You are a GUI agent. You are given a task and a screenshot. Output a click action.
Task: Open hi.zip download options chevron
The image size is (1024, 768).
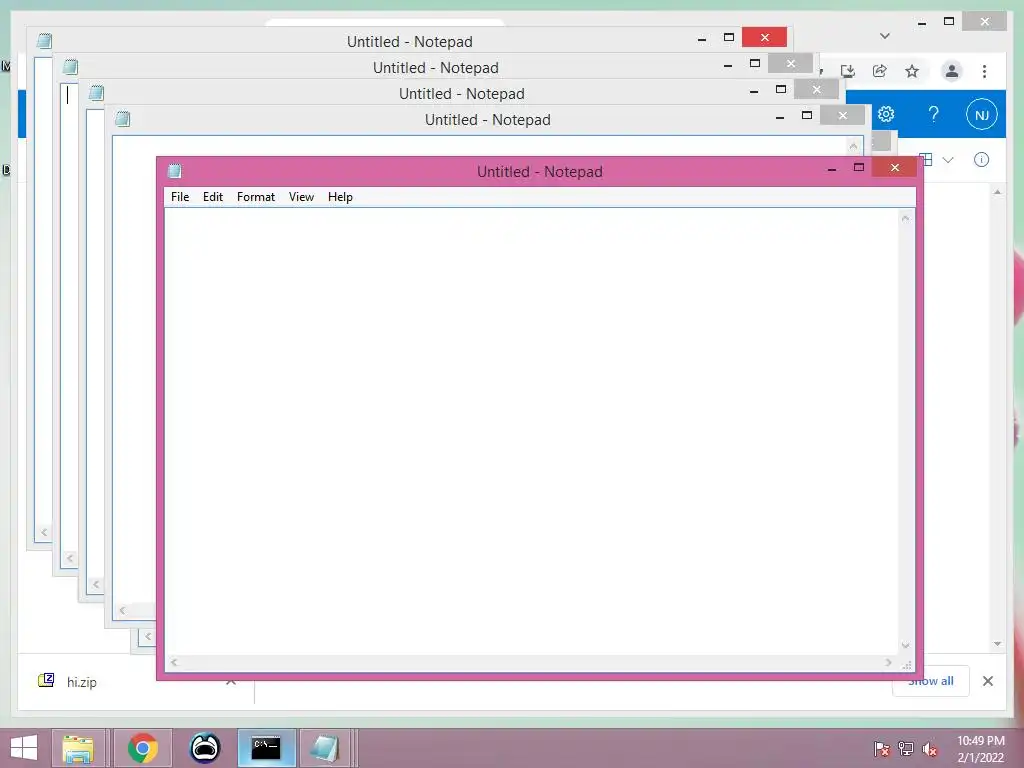231,682
